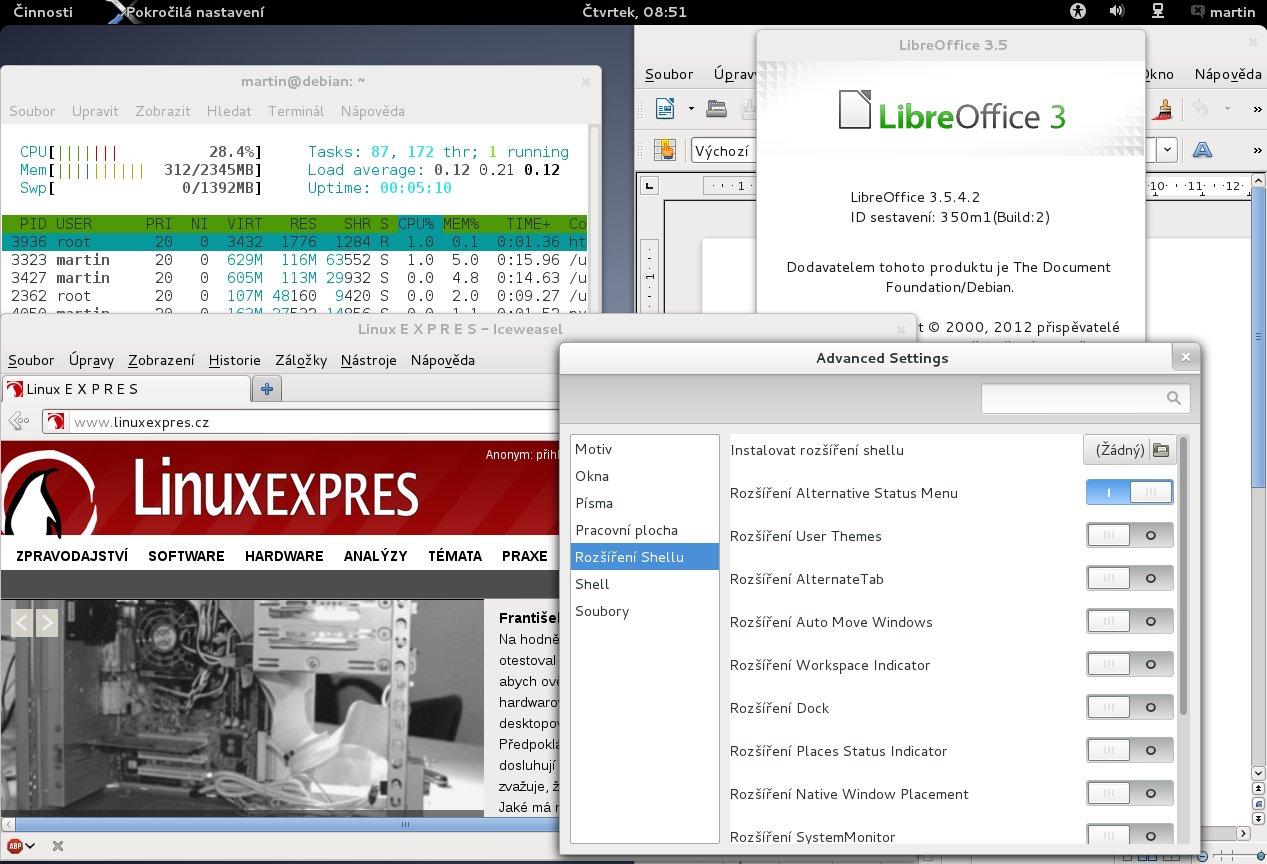Image resolution: width=1267 pixels, height=864 pixels.
Task: Click the Format Paintbrush icon in LibreOffice
Action: [x=1163, y=108]
